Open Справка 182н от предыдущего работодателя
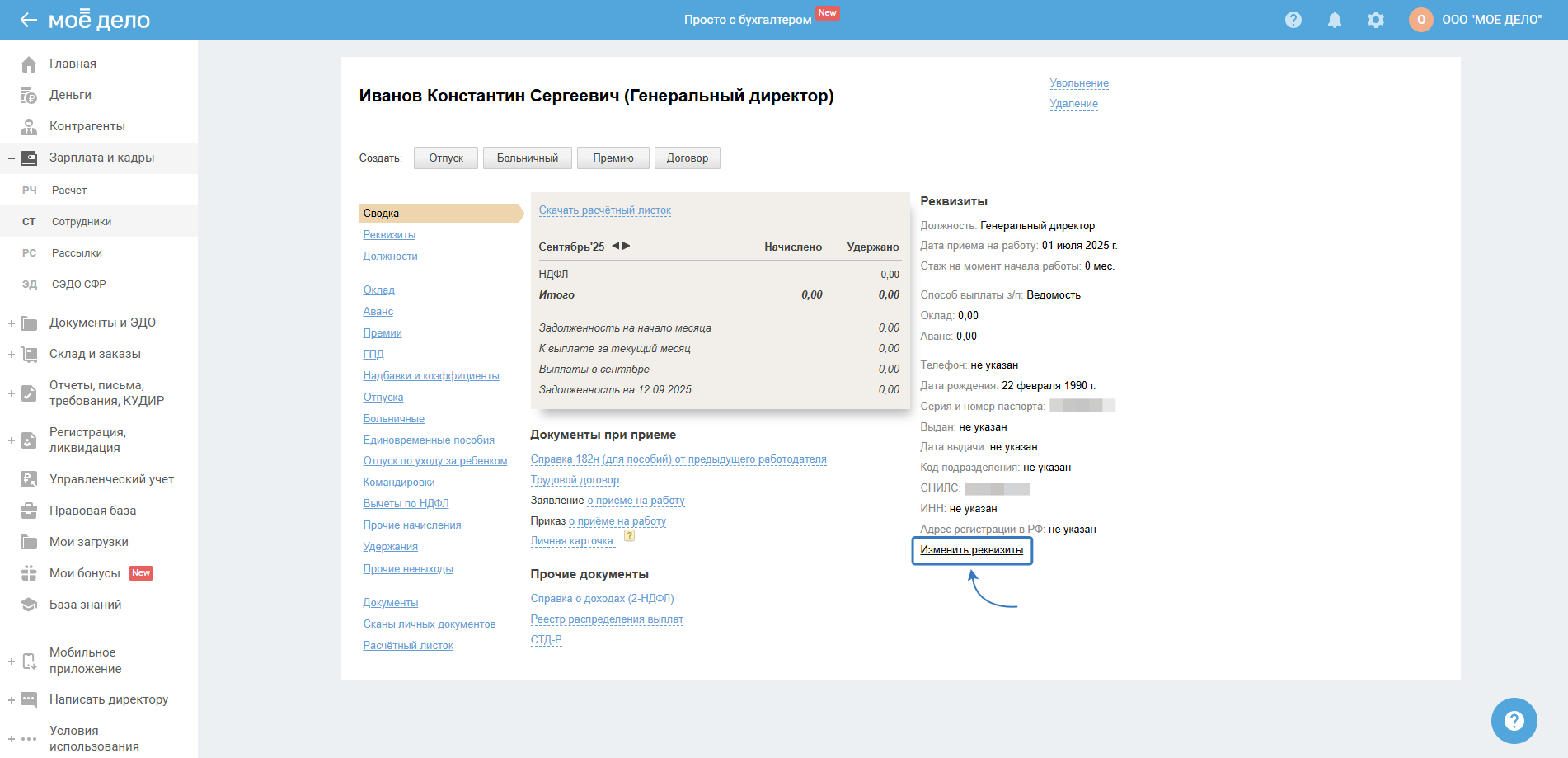 (x=678, y=459)
